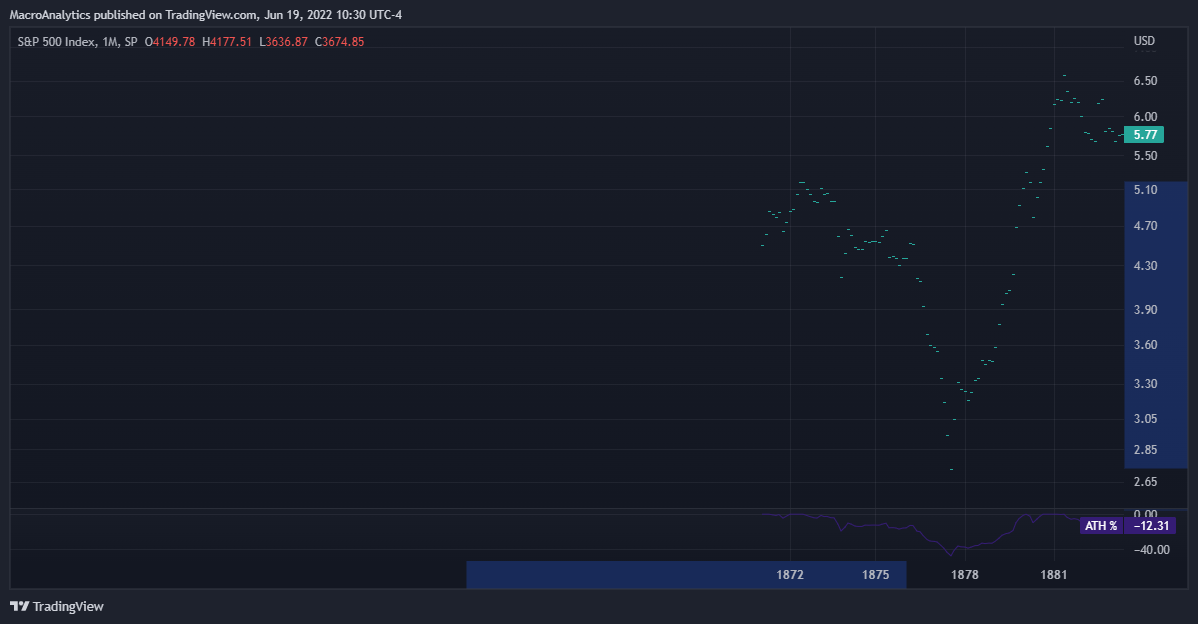
Task: Click the 4.70 price axis label
Action: tap(1145, 226)
